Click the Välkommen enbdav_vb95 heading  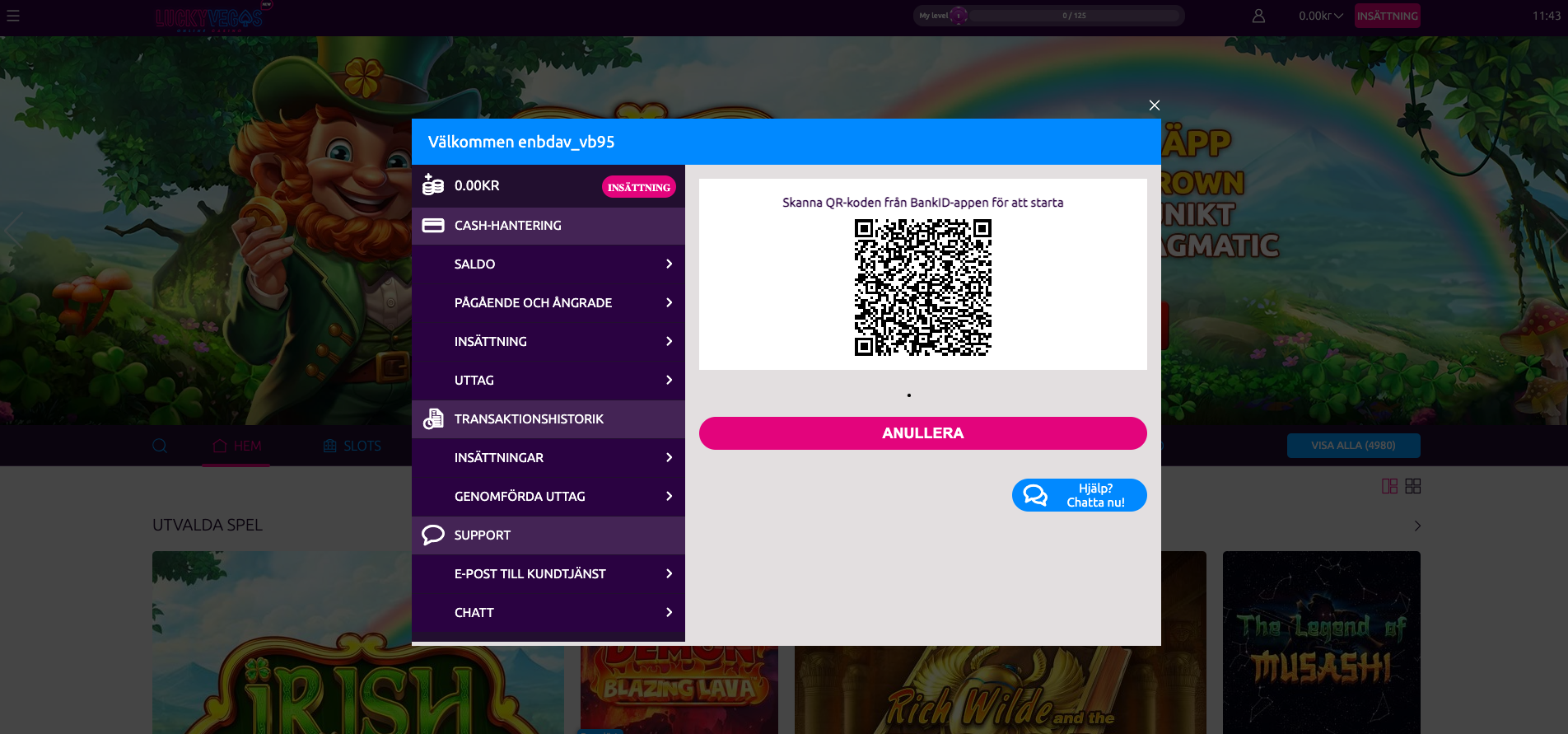tap(521, 142)
